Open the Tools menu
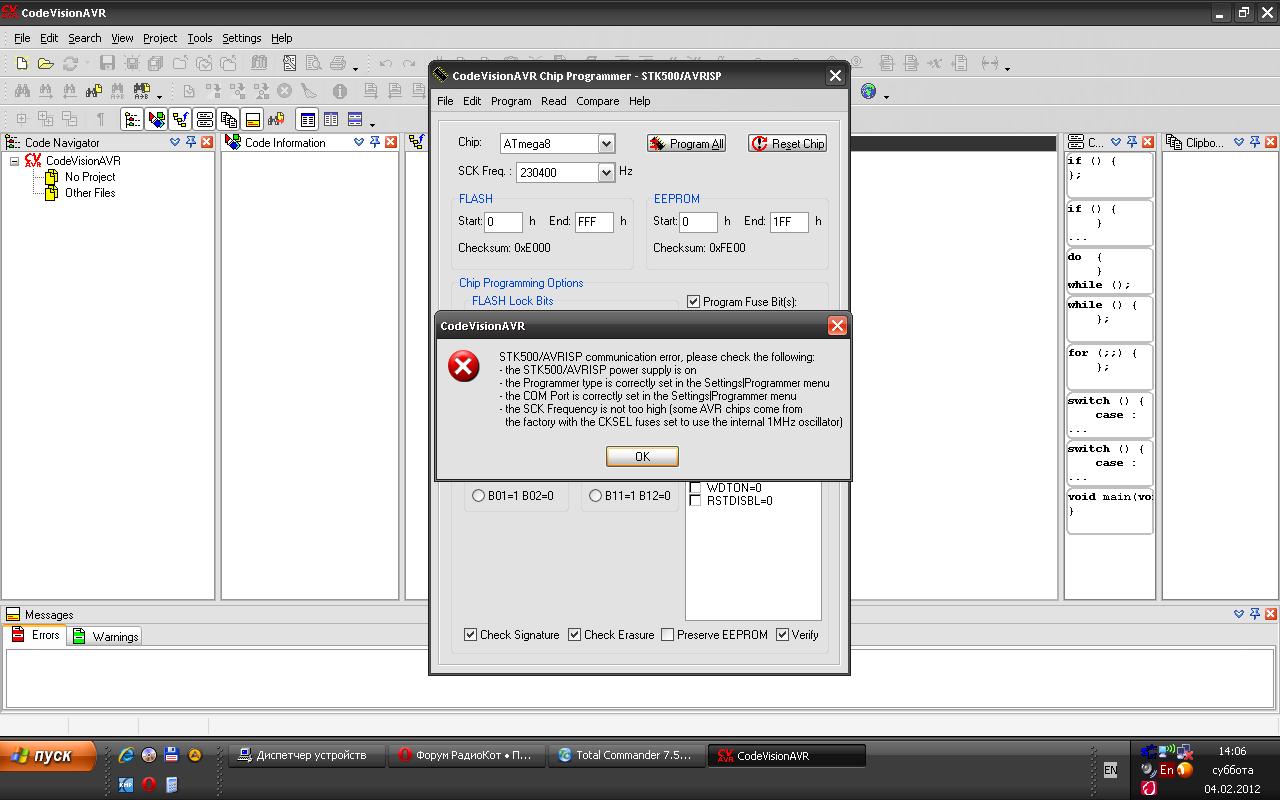The image size is (1280, 800). click(x=200, y=38)
